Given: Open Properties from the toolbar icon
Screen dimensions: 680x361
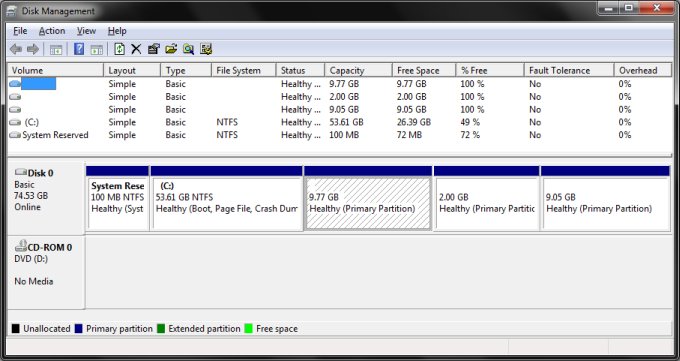Looking at the screenshot, I should pos(154,49).
